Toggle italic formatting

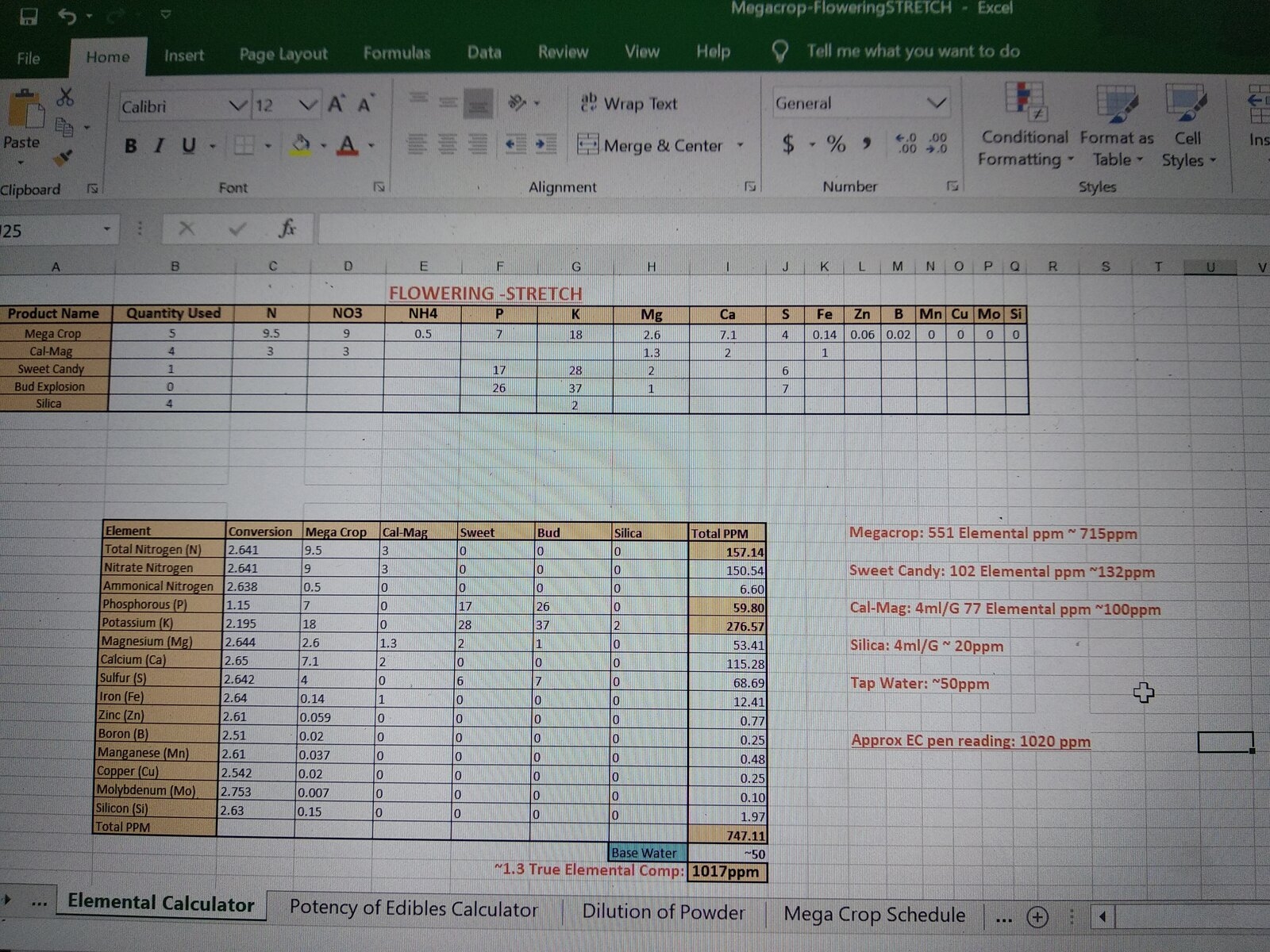tap(160, 146)
